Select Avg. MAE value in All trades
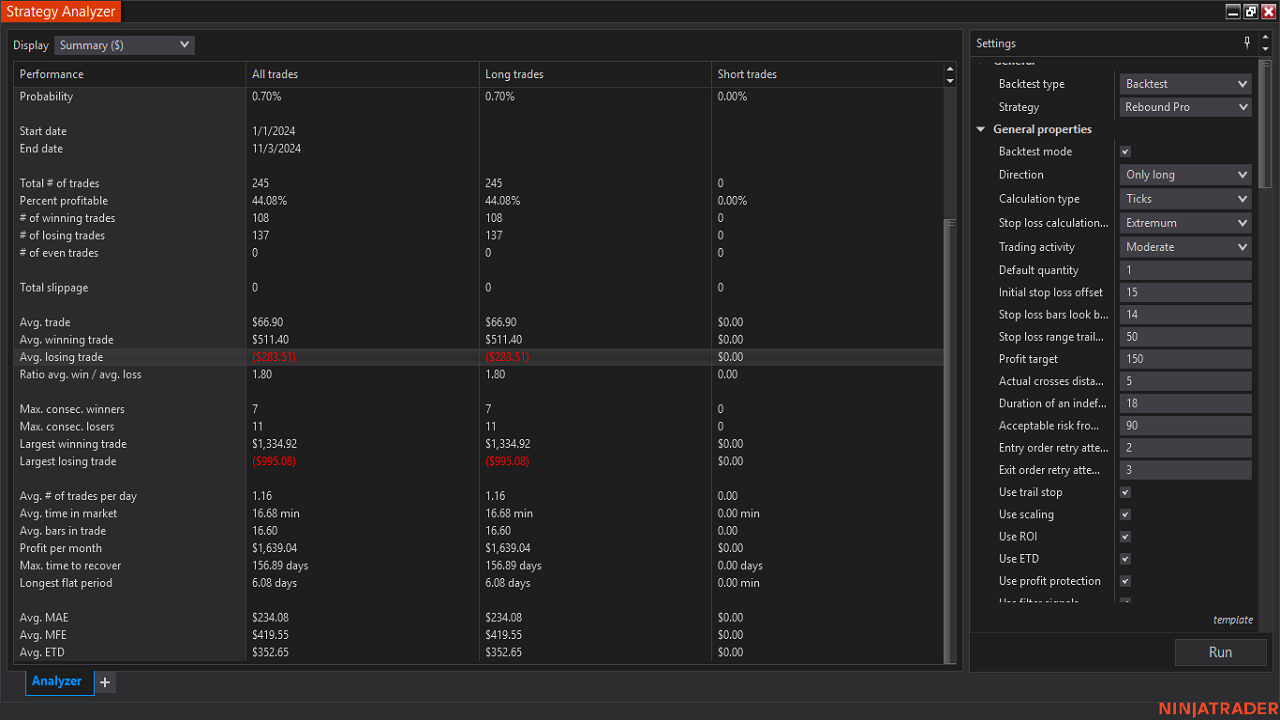This screenshot has height=720, width=1280. pos(270,618)
